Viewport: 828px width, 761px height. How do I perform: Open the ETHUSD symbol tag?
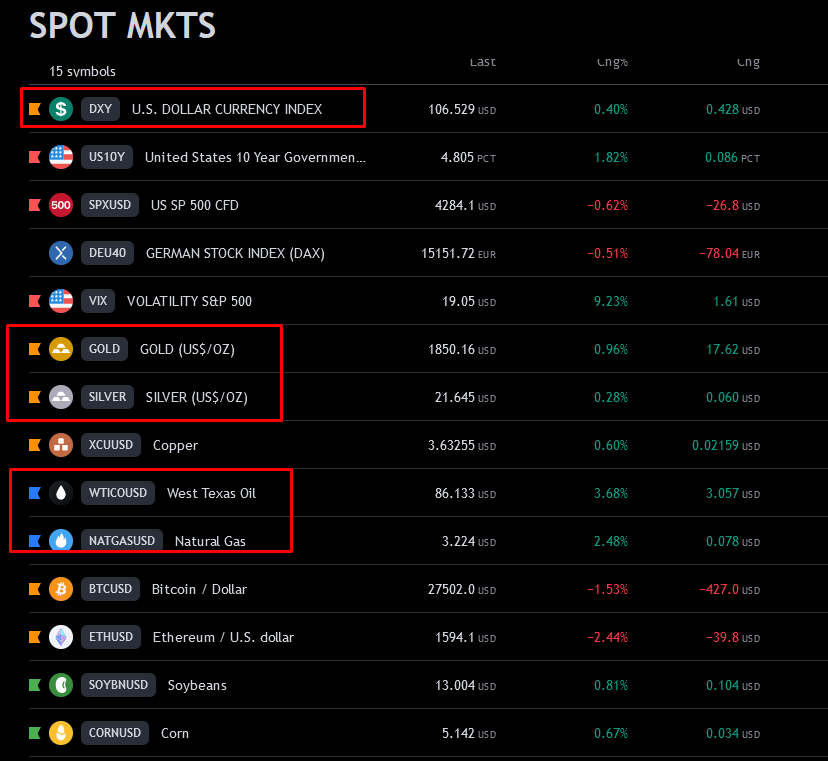coord(111,637)
